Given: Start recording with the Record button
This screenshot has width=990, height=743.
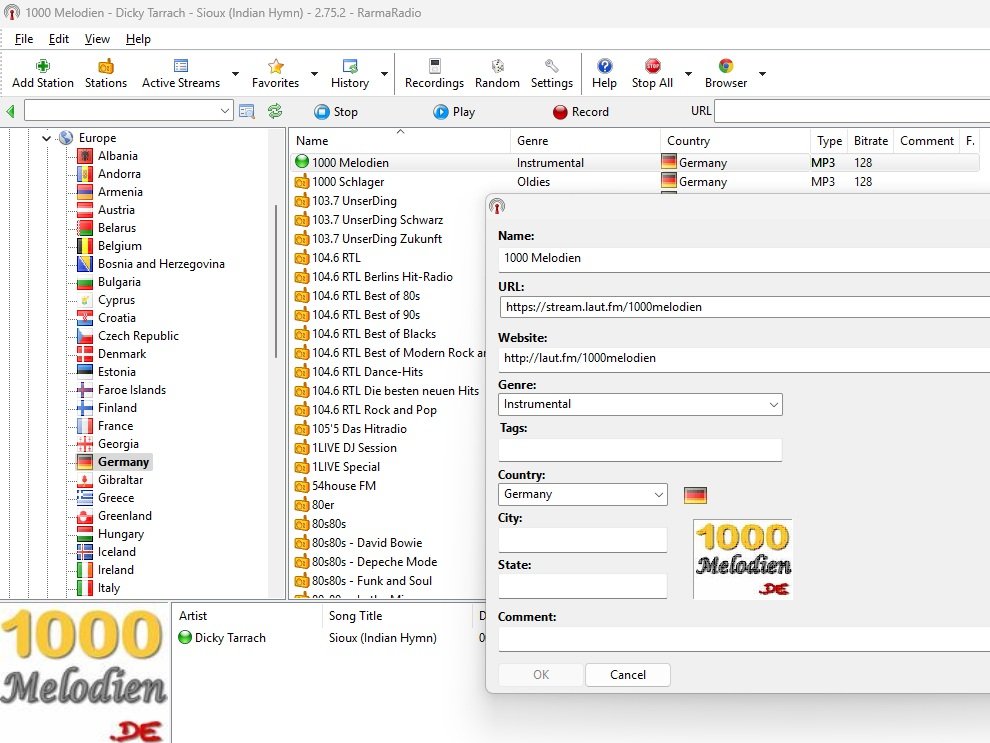Looking at the screenshot, I should coord(581,112).
